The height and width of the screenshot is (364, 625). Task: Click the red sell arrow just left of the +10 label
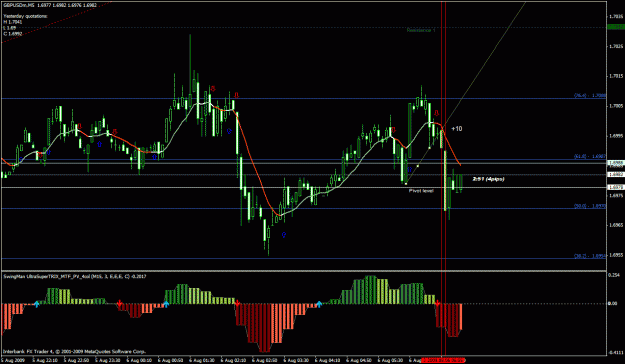436,113
